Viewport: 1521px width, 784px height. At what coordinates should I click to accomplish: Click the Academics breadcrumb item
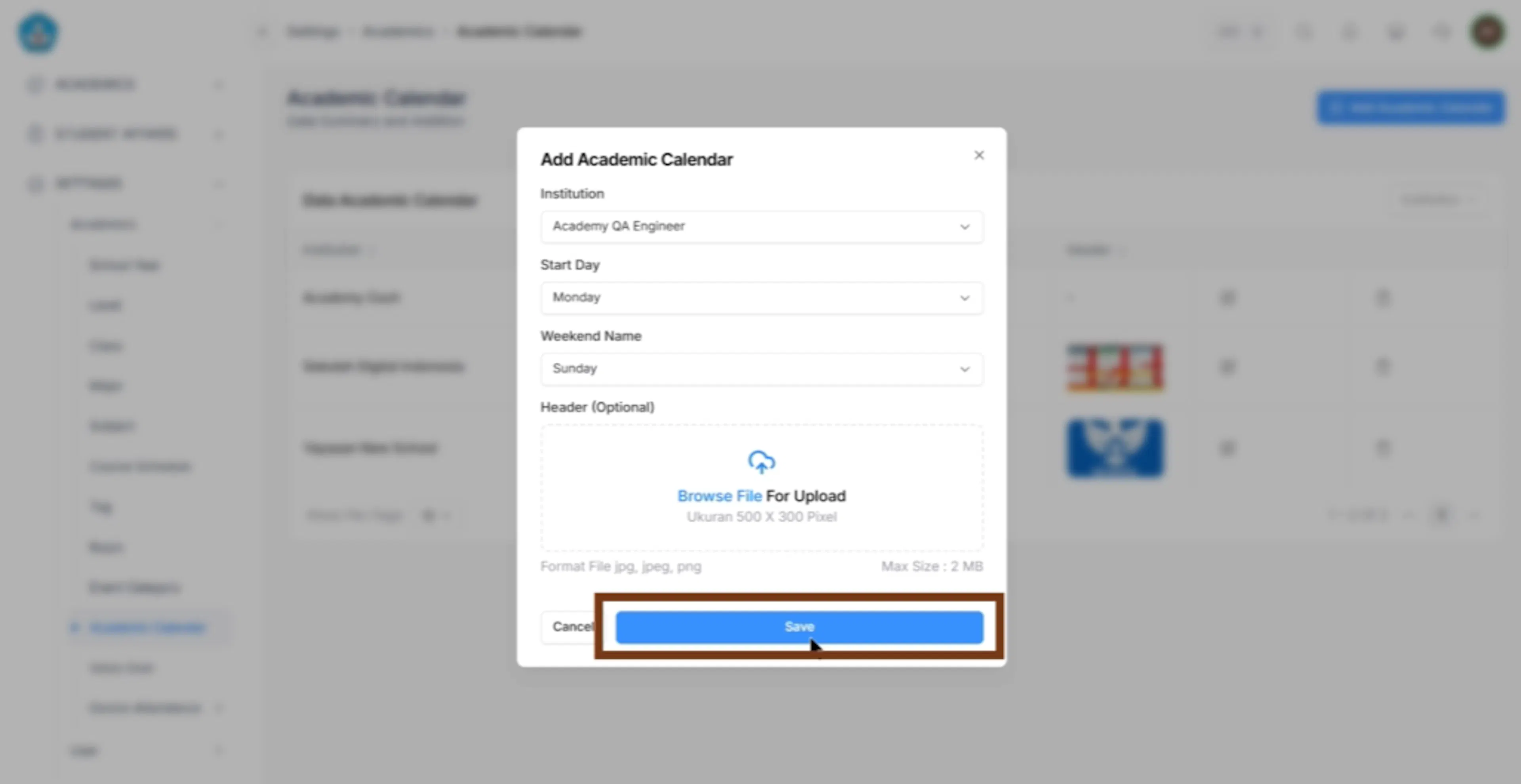pos(398,31)
